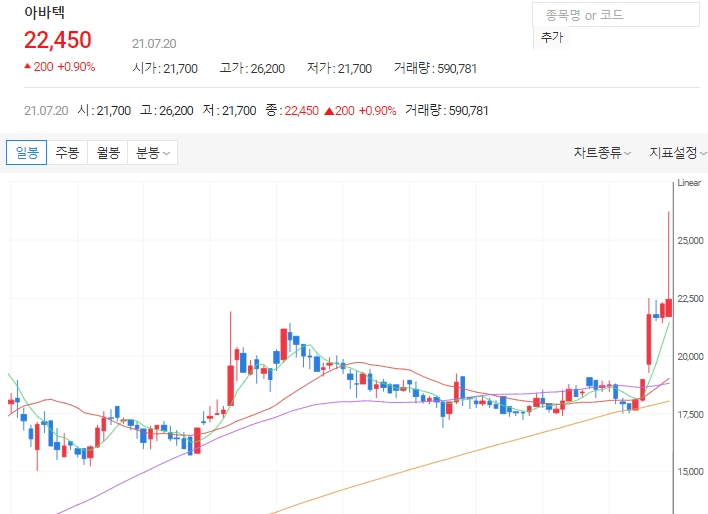Click the Linear scale label
Image resolution: width=708 pixels, height=514 pixels.
[689, 182]
